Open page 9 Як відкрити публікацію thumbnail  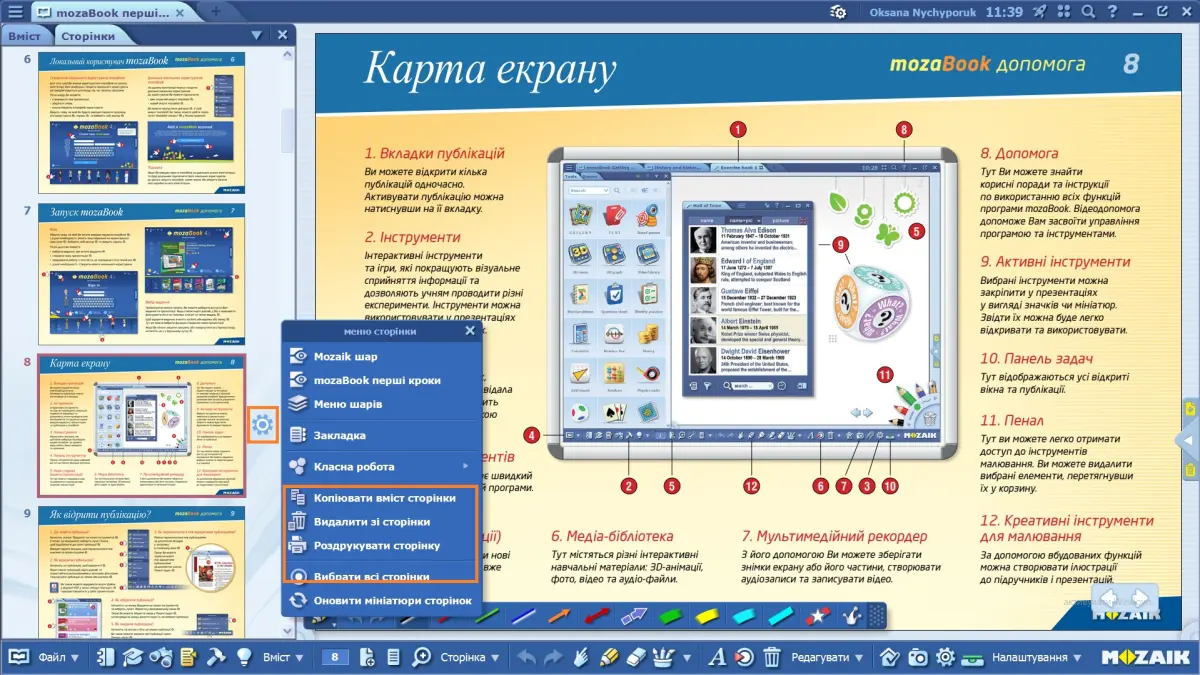click(x=140, y=571)
